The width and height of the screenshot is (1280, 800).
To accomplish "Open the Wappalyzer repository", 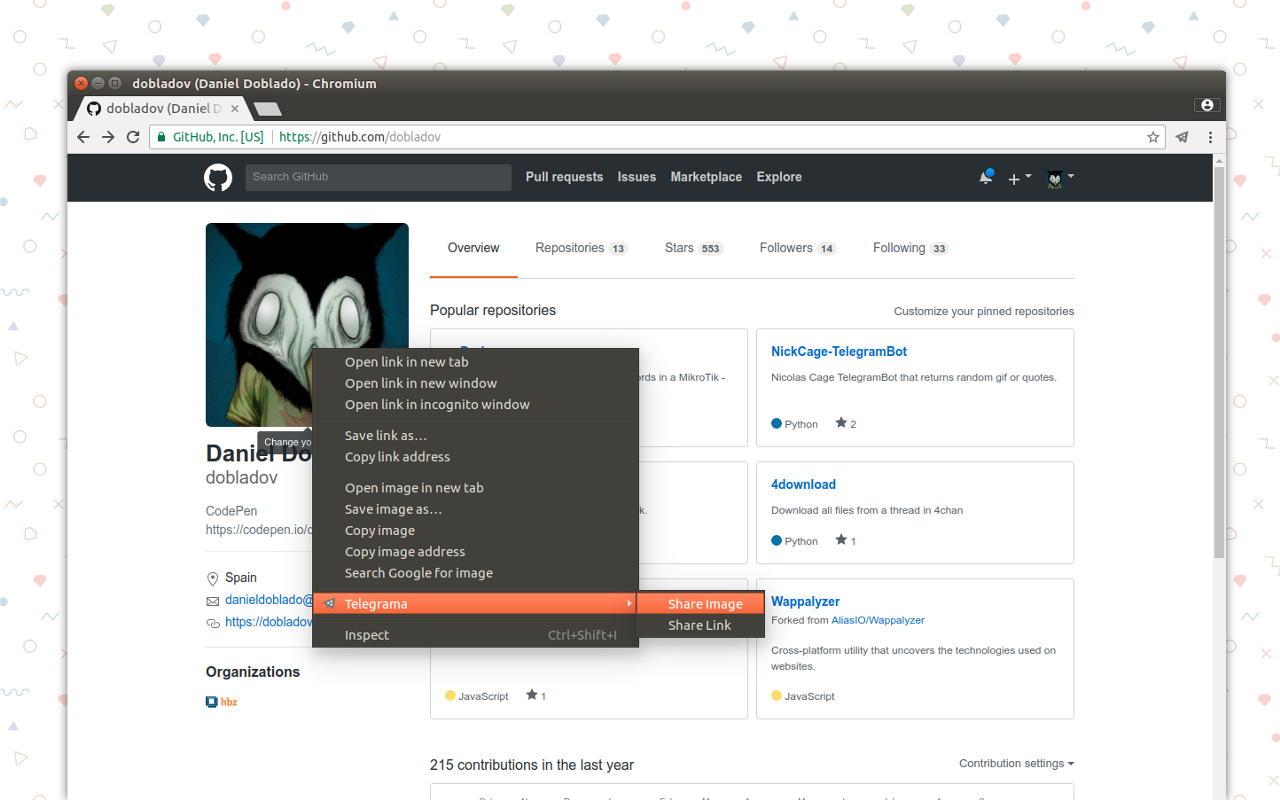I will pos(805,601).
